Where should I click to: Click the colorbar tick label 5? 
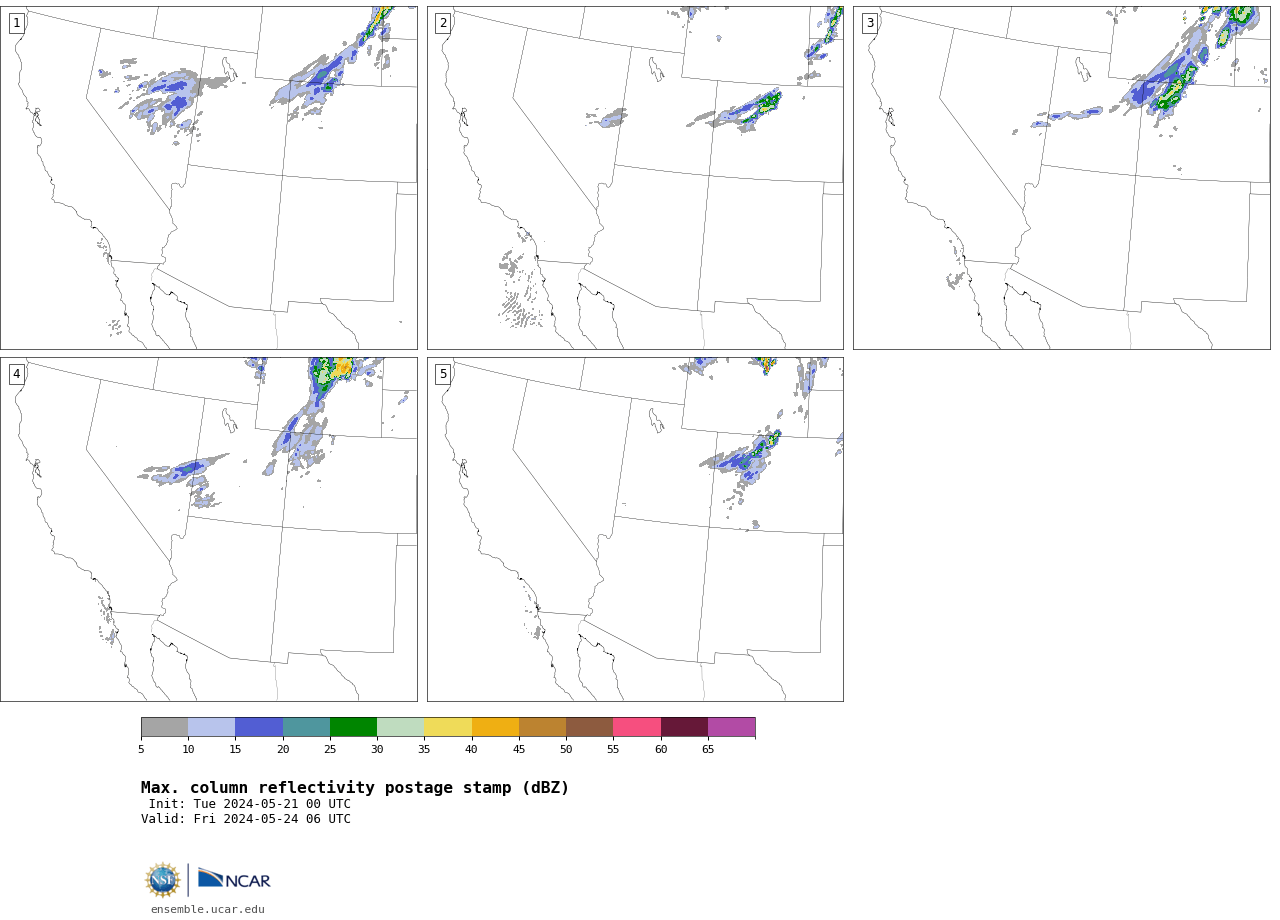pyautogui.click(x=141, y=750)
